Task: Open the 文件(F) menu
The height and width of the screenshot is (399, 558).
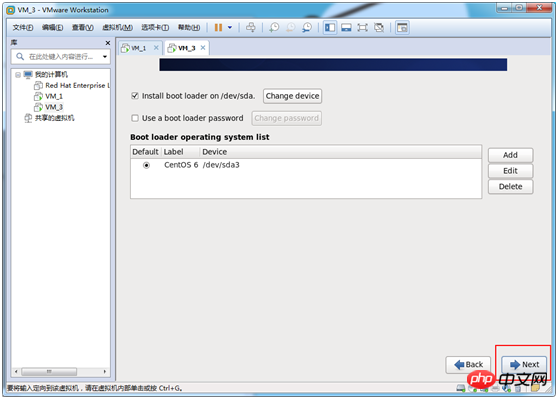Action: (x=23, y=27)
